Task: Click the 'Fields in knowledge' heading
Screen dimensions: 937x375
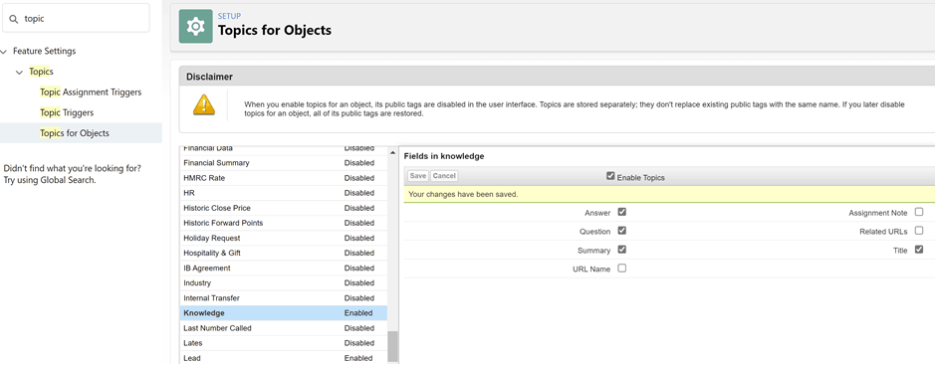Action: [444, 156]
